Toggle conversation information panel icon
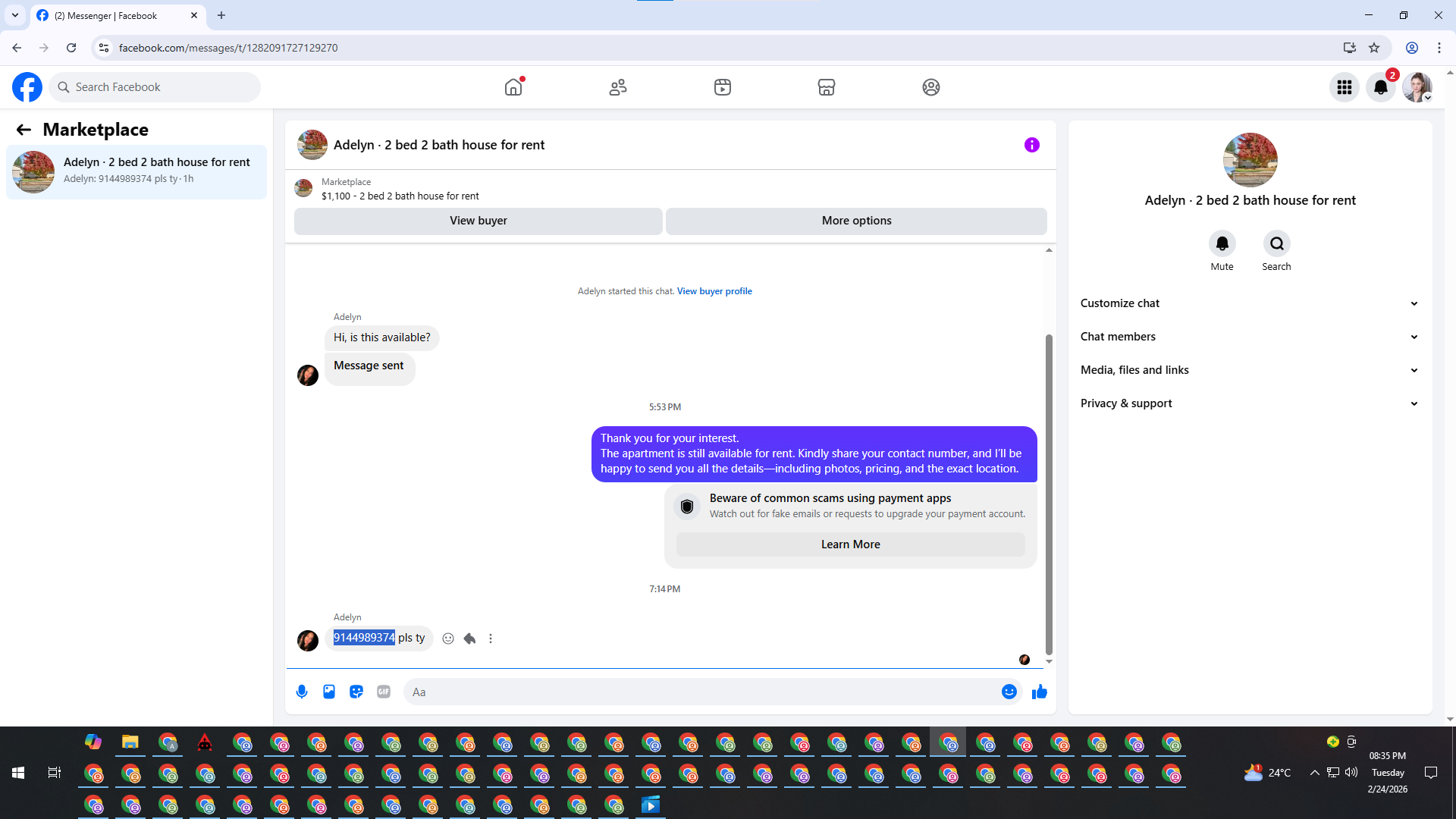Viewport: 1456px width, 819px height. point(1031,145)
